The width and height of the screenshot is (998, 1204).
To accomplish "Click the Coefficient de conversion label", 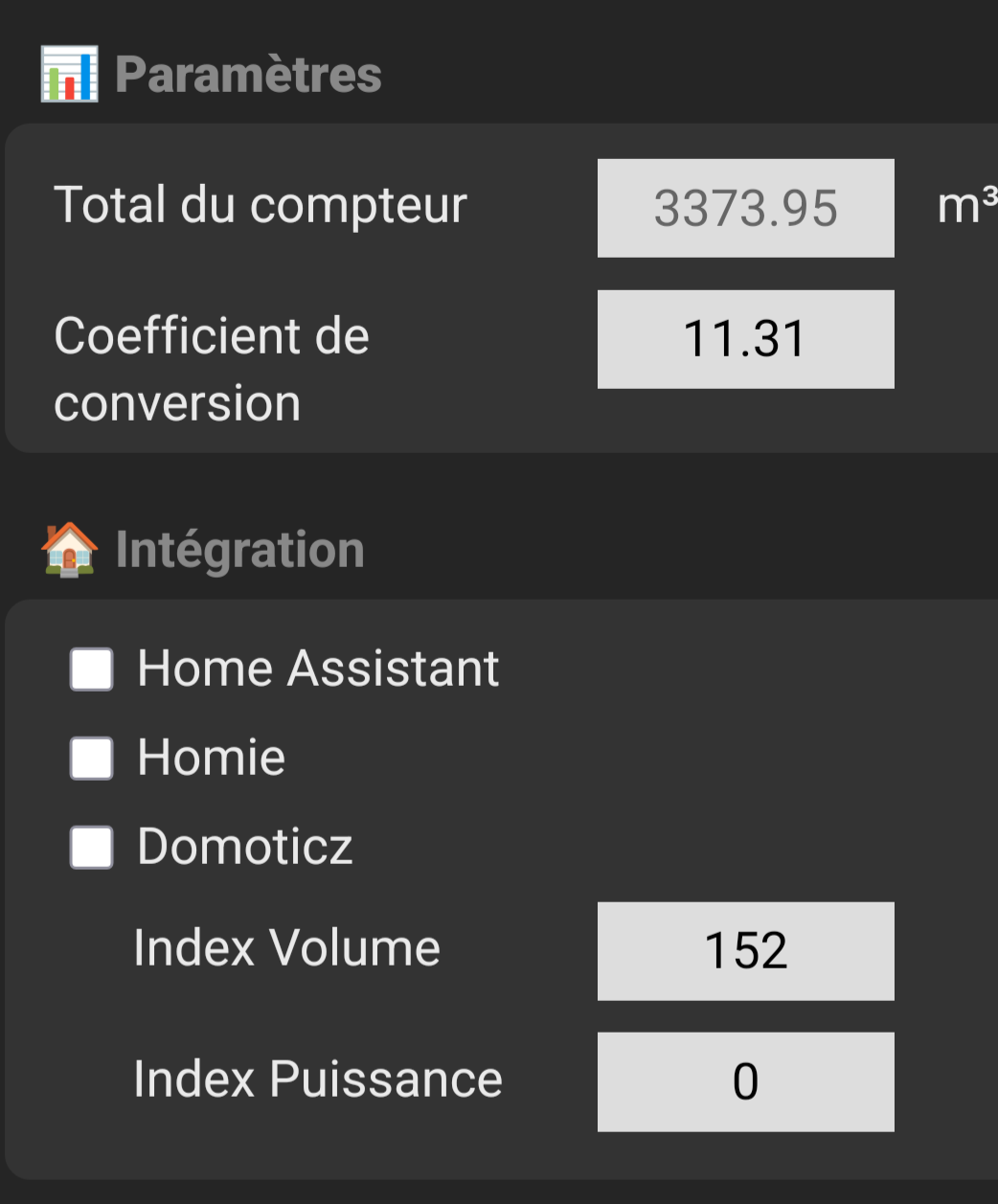I will point(212,370).
